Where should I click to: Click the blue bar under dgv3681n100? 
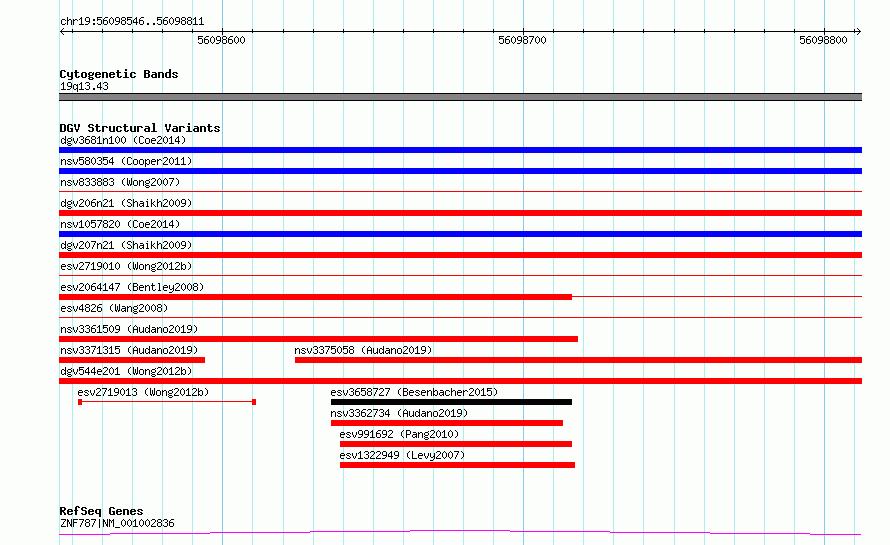click(x=460, y=150)
